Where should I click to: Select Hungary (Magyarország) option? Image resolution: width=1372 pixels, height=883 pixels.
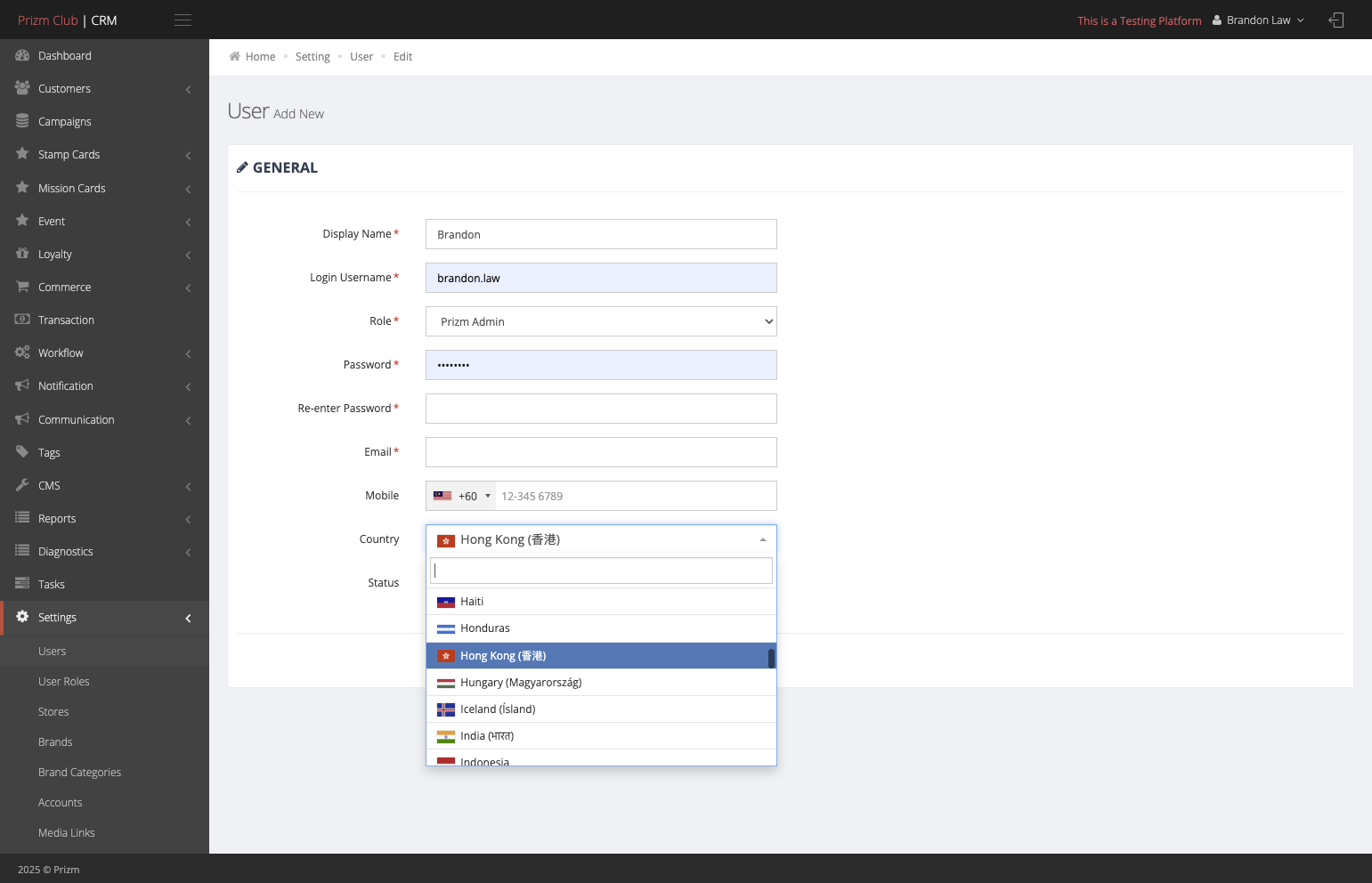(x=601, y=683)
